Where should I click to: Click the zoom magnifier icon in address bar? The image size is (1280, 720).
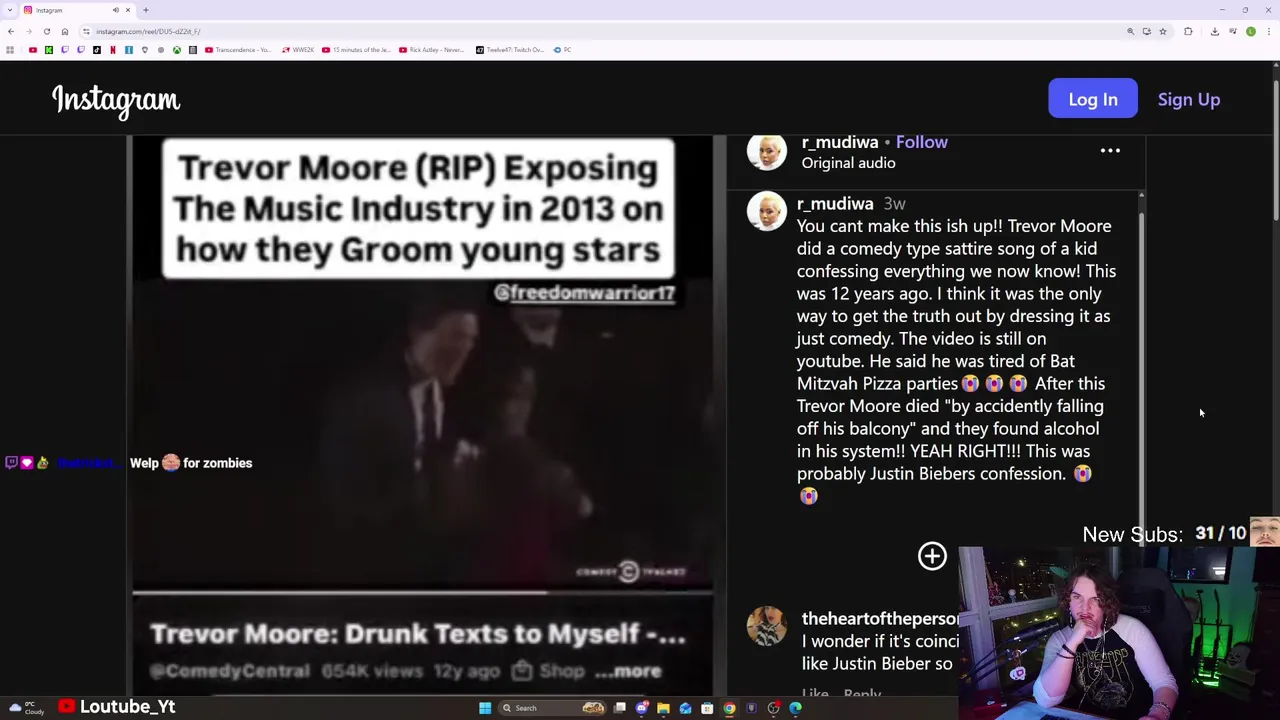pyautogui.click(x=1131, y=32)
